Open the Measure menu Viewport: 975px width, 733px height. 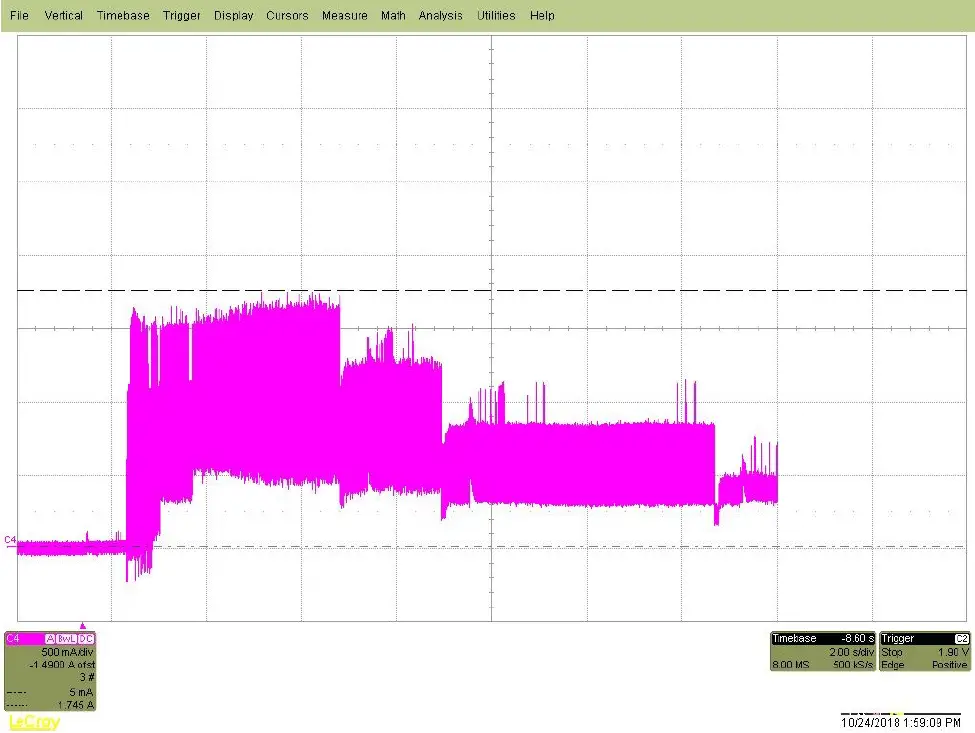(344, 16)
